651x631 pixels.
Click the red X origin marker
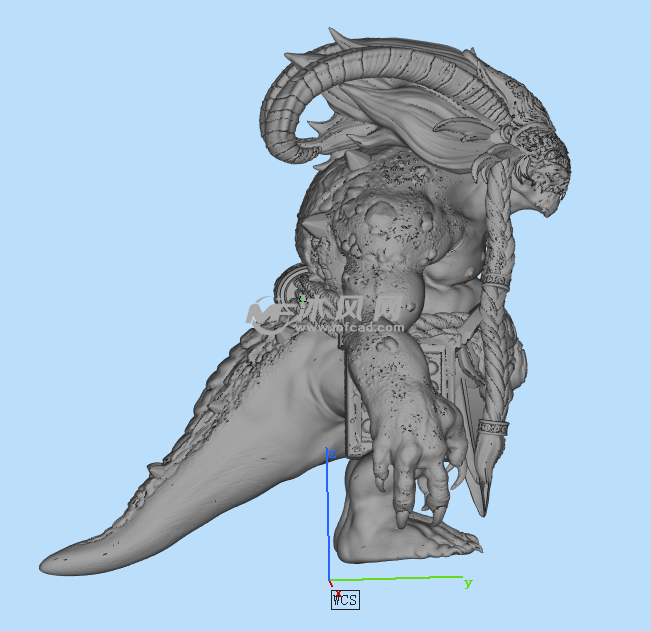coord(331,582)
